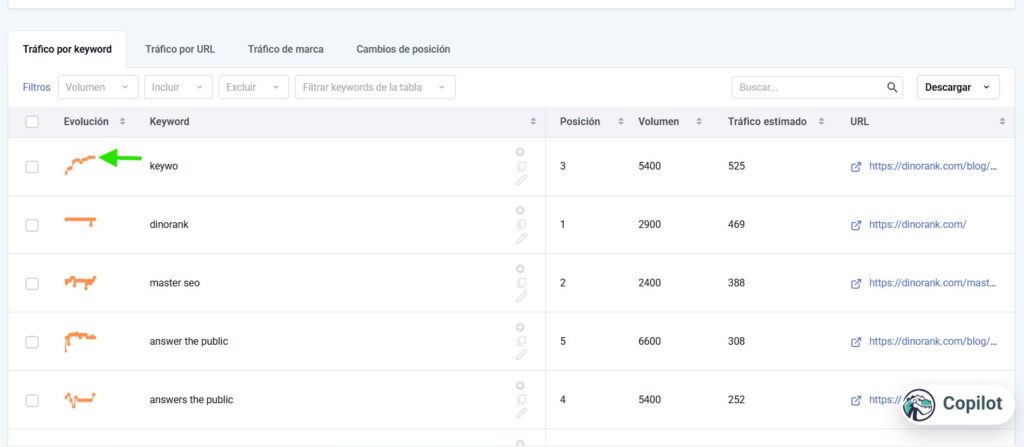The height and width of the screenshot is (447, 1024).
Task: Open the Incluir filter dropdown
Action: tap(178, 87)
